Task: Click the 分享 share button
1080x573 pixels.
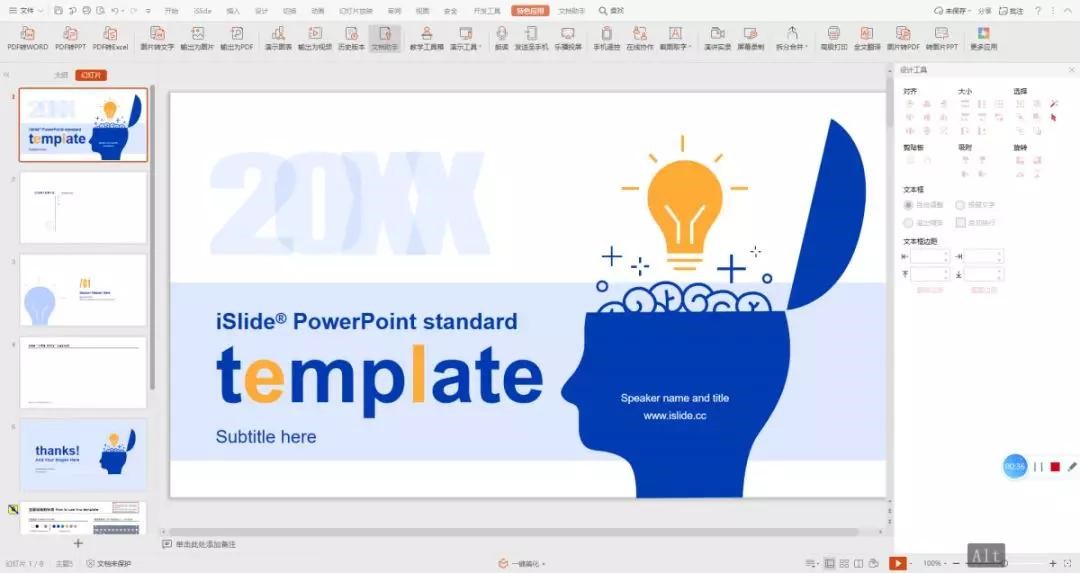Action: (985, 11)
